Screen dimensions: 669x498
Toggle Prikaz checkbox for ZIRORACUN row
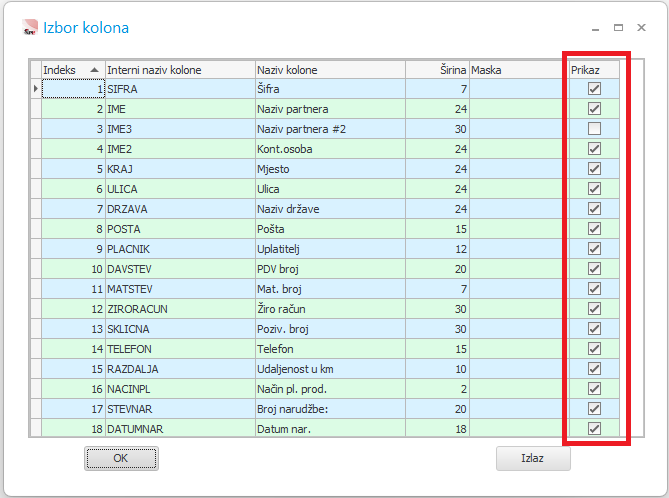click(x=594, y=309)
